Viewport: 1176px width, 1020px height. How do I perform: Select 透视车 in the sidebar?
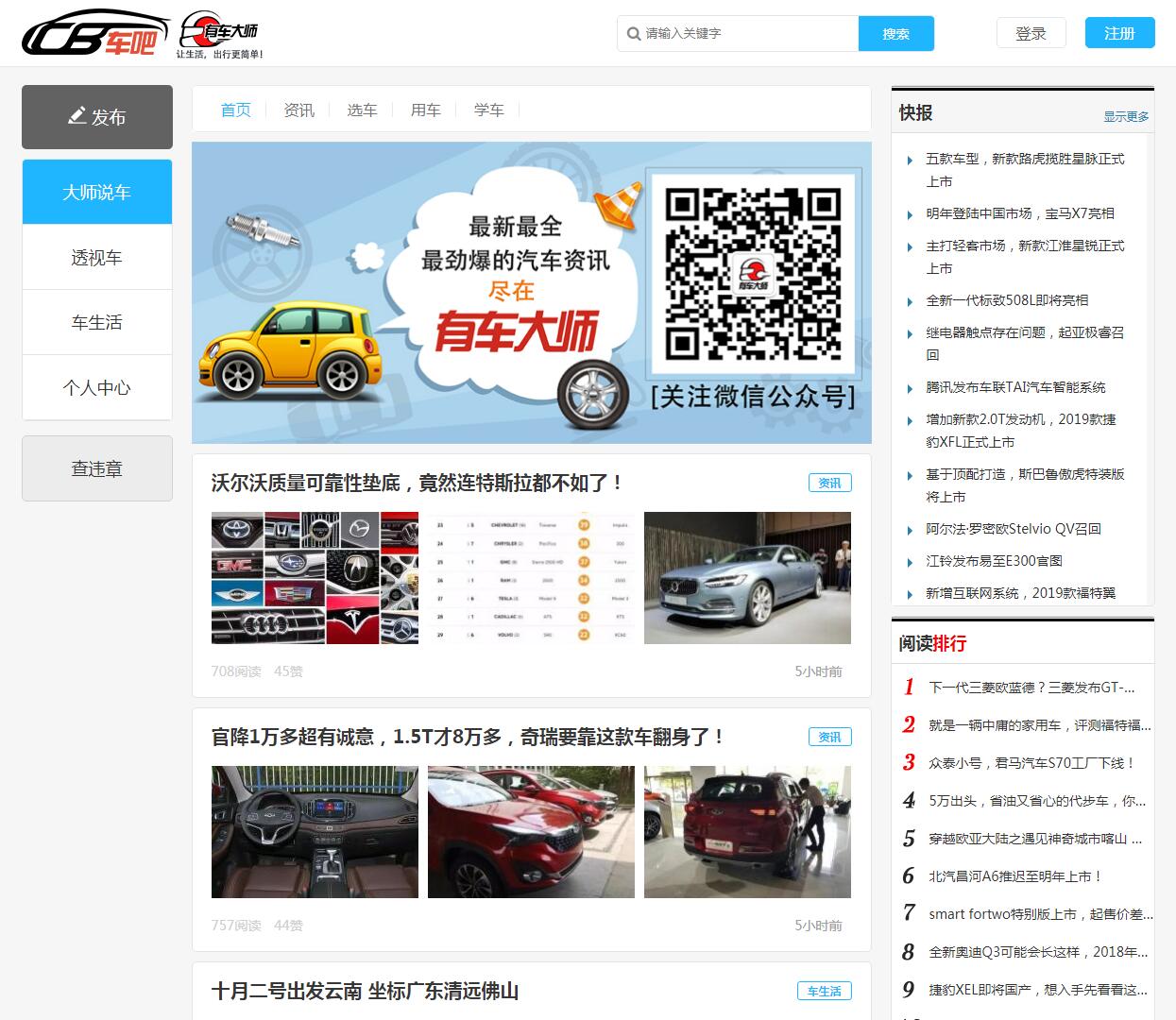point(97,257)
